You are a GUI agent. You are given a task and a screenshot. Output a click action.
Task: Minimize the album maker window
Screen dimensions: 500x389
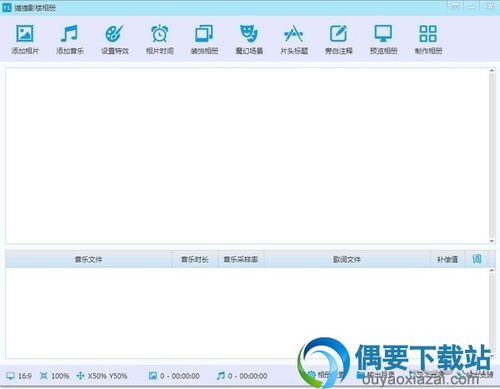472,6
